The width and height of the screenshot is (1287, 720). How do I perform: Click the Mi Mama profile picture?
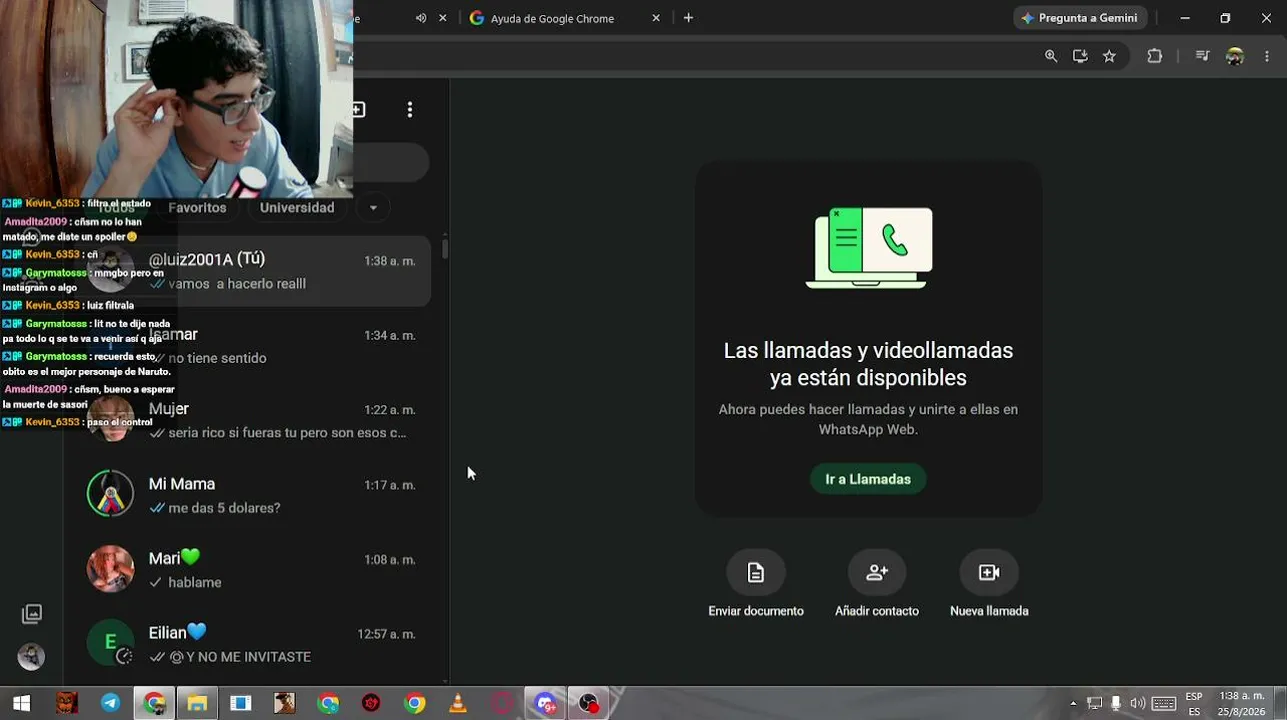point(110,494)
